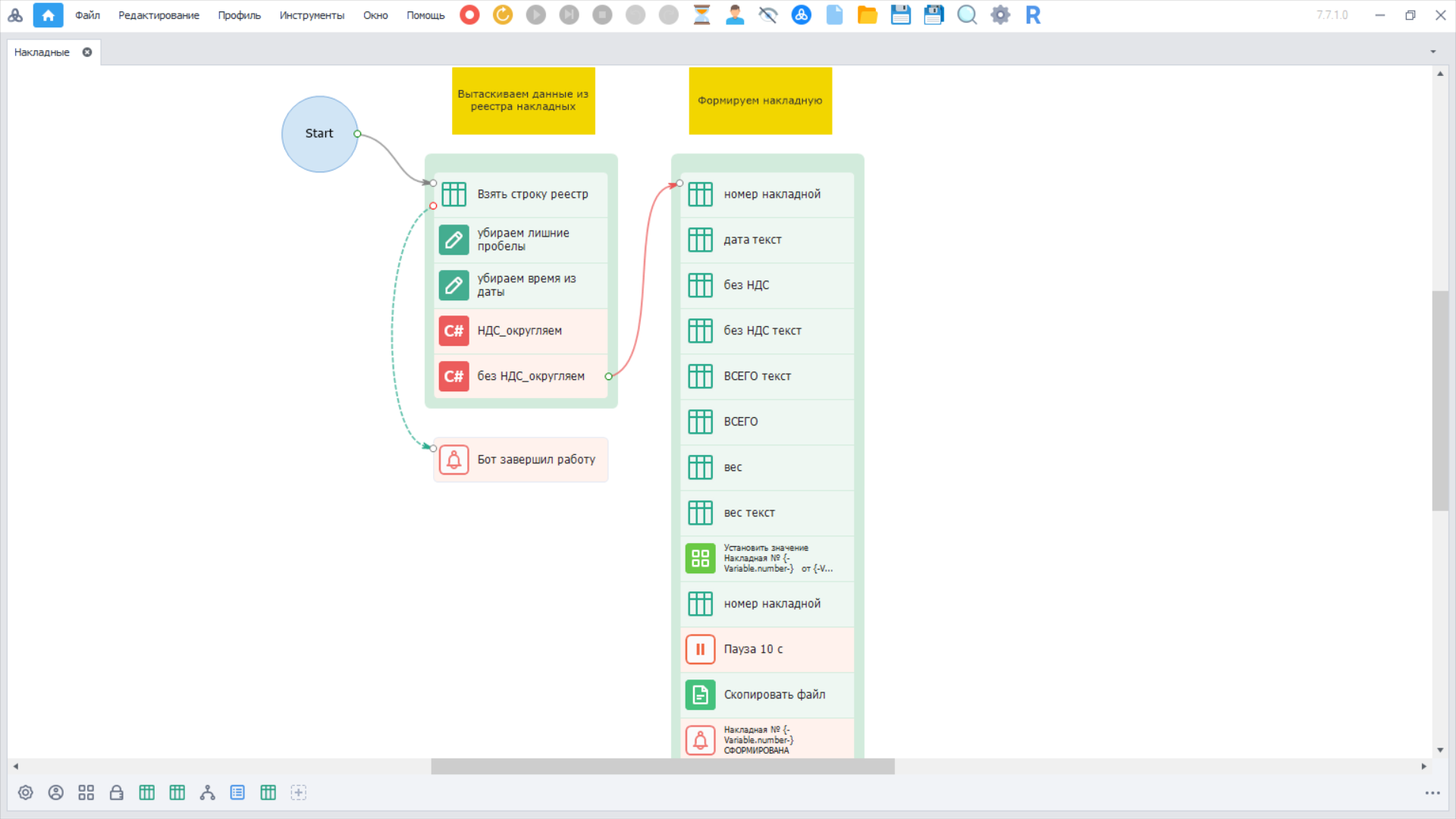Screen dimensions: 1456x819
Task: Save project with floppy disk icon
Action: click(x=900, y=14)
